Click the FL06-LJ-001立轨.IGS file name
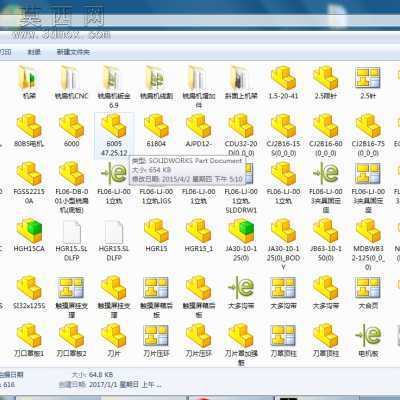This screenshot has width=400, height=400. (156, 196)
